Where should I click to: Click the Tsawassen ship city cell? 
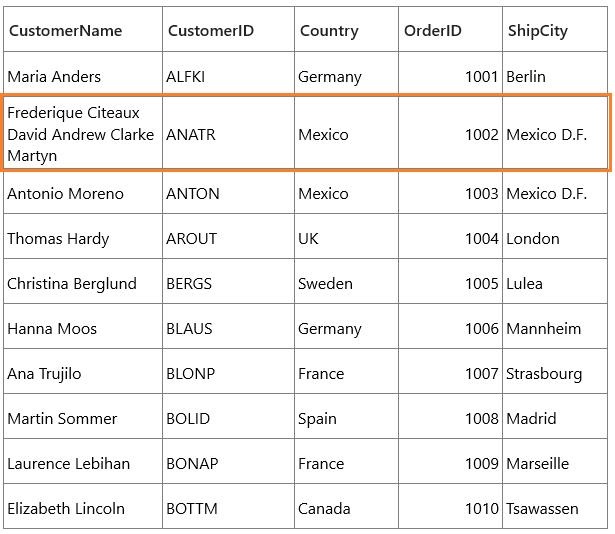pyautogui.click(x=555, y=507)
